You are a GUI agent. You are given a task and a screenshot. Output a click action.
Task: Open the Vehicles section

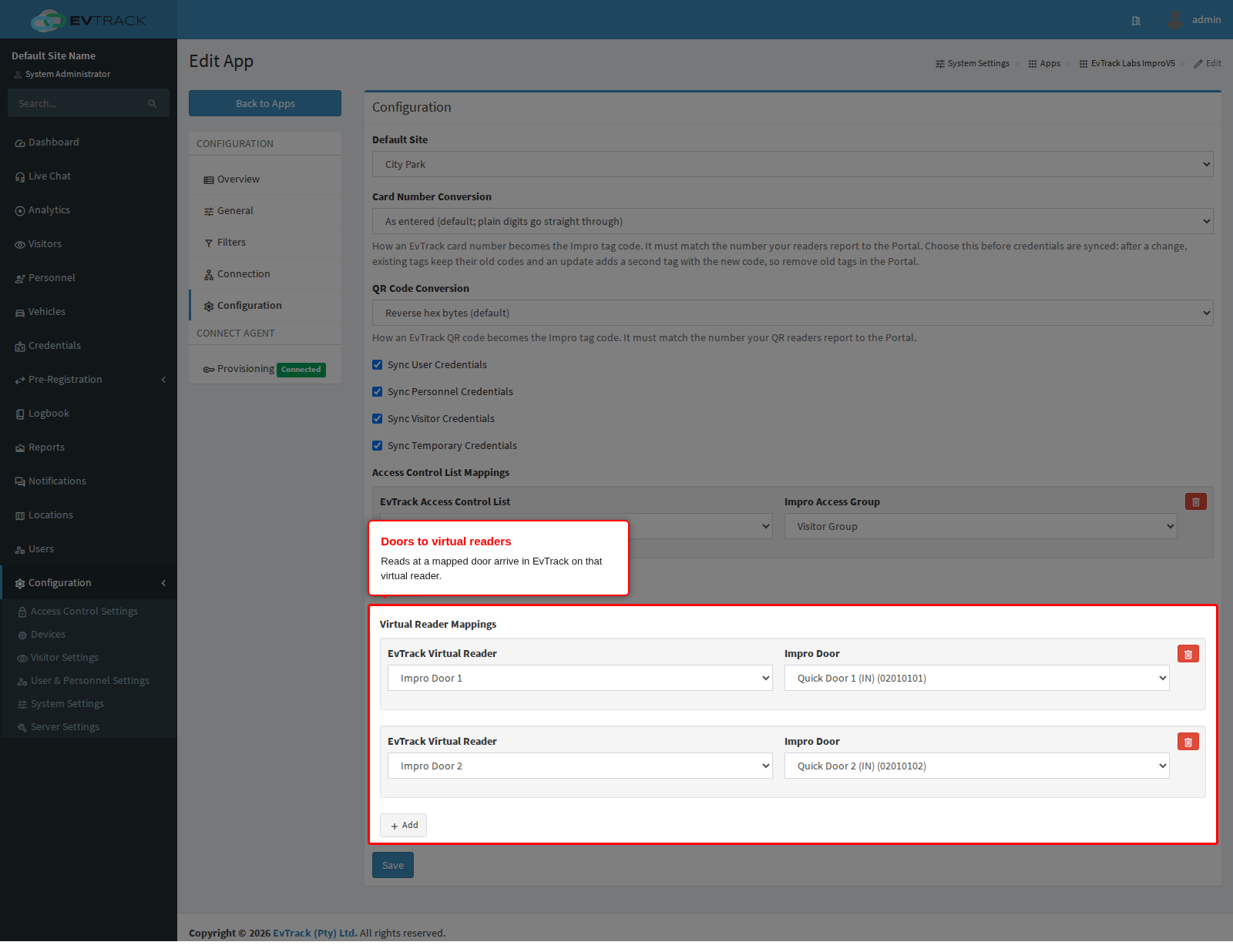tap(89, 312)
